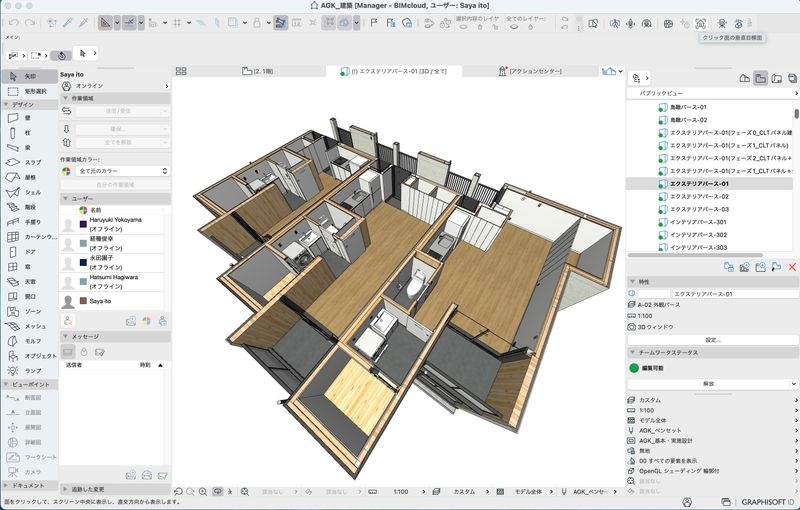The width and height of the screenshot is (800, 510).
Task: Toggle the sent-messages filter icon
Action: (100, 352)
